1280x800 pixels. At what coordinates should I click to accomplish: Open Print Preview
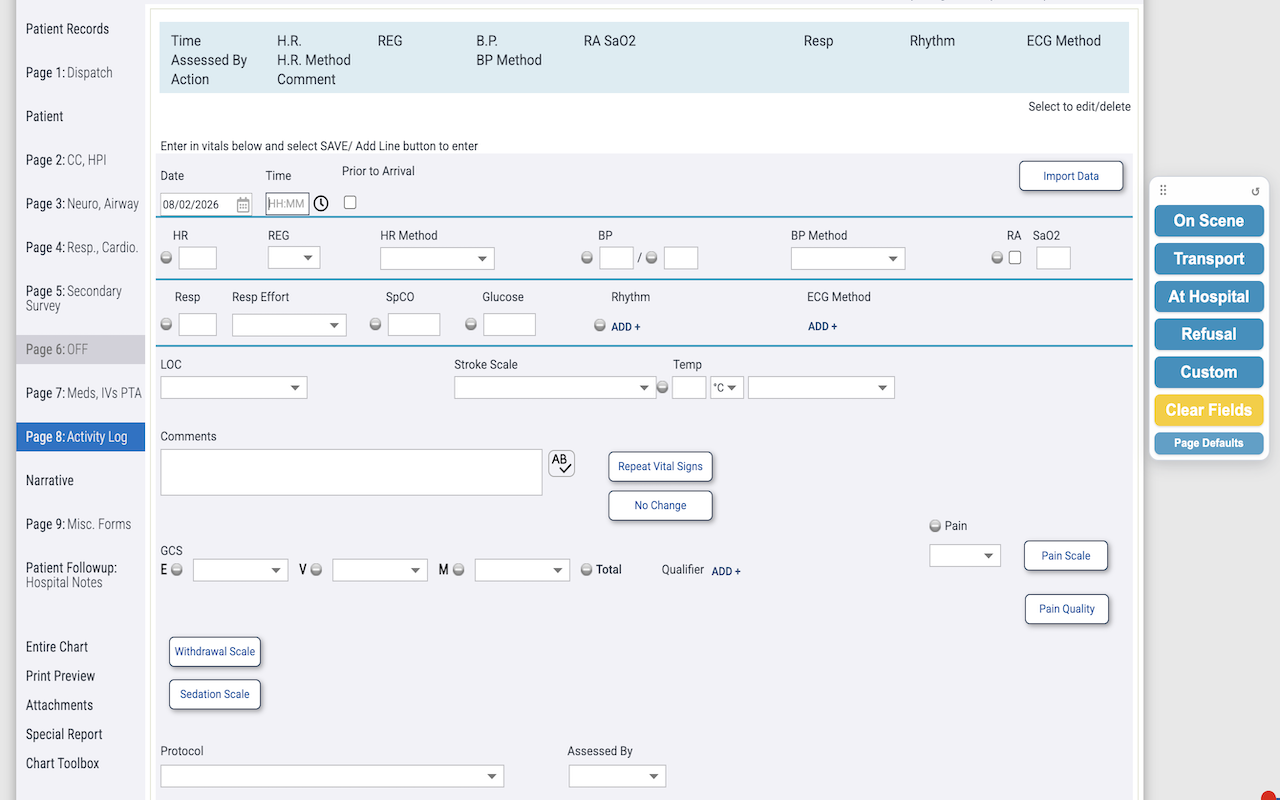pos(61,676)
